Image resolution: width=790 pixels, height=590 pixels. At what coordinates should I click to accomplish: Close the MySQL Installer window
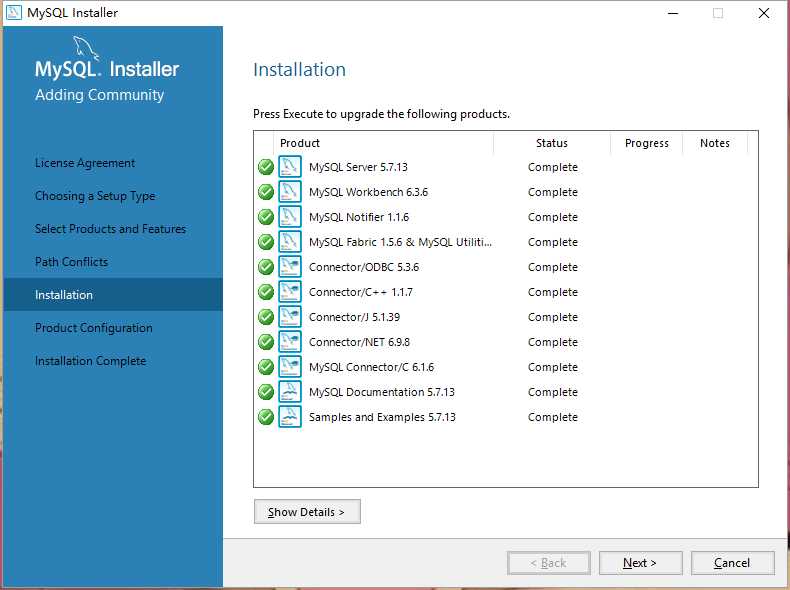[x=764, y=13]
